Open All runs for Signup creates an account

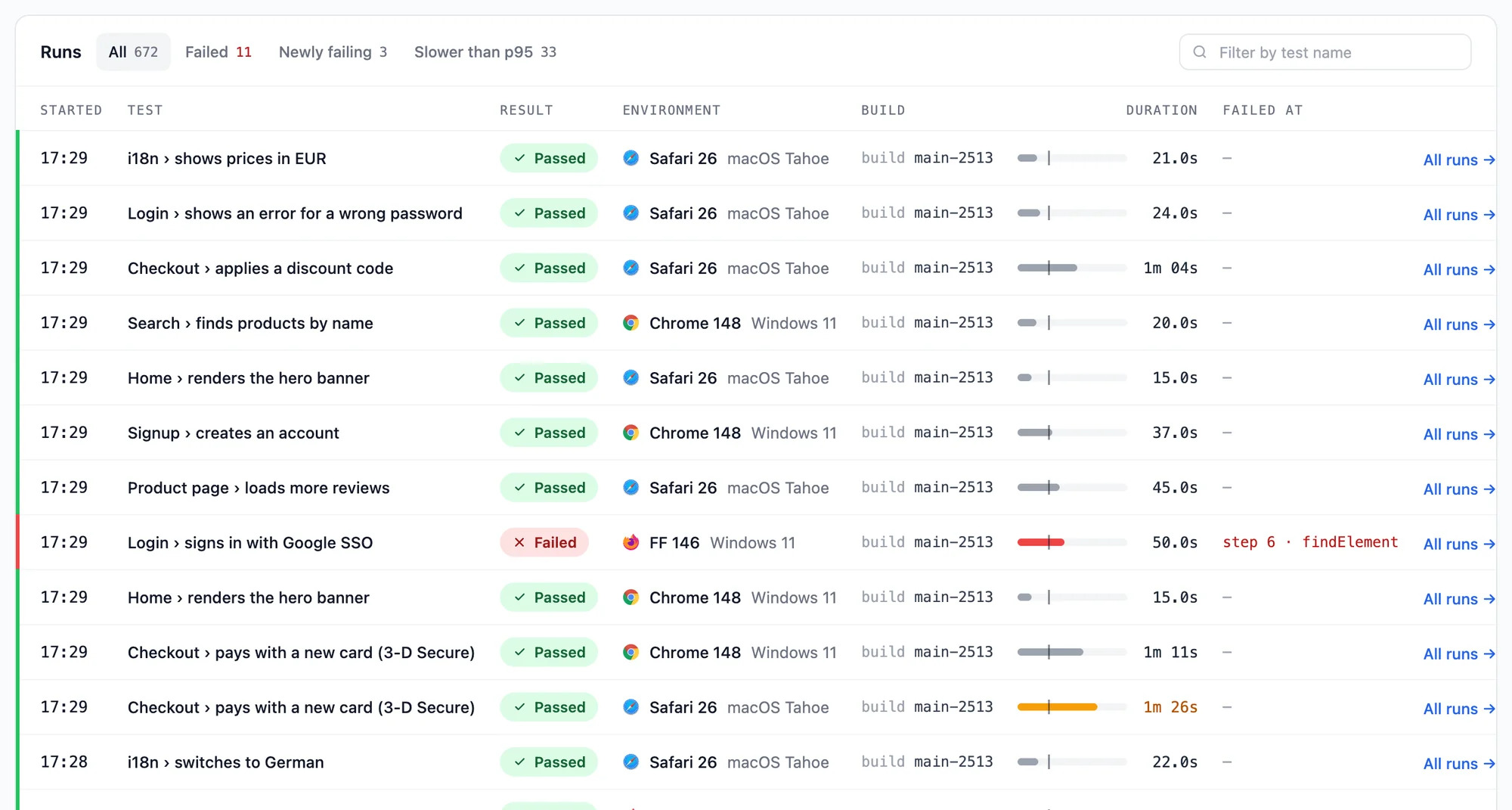point(1459,434)
